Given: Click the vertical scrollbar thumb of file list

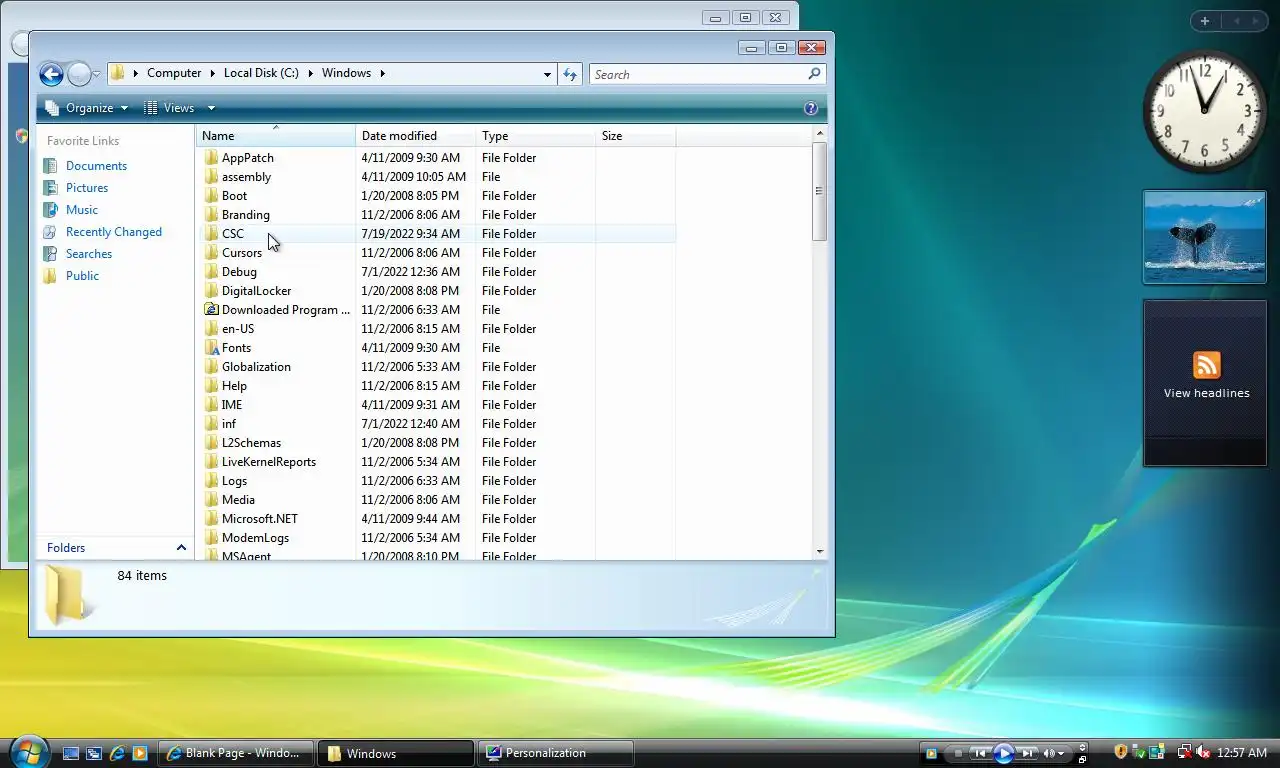Looking at the screenshot, I should [x=820, y=191].
